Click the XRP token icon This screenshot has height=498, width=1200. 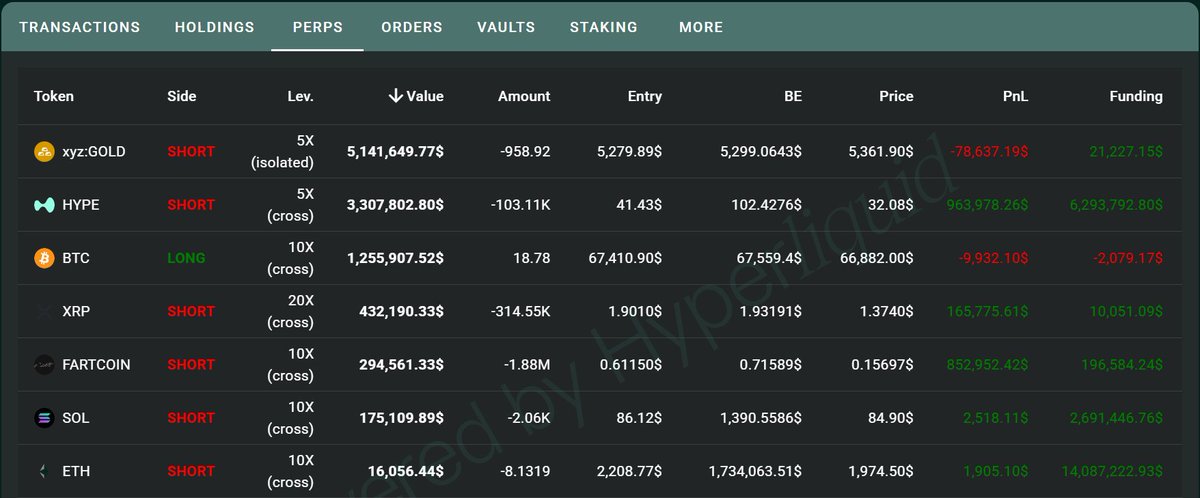(x=44, y=311)
